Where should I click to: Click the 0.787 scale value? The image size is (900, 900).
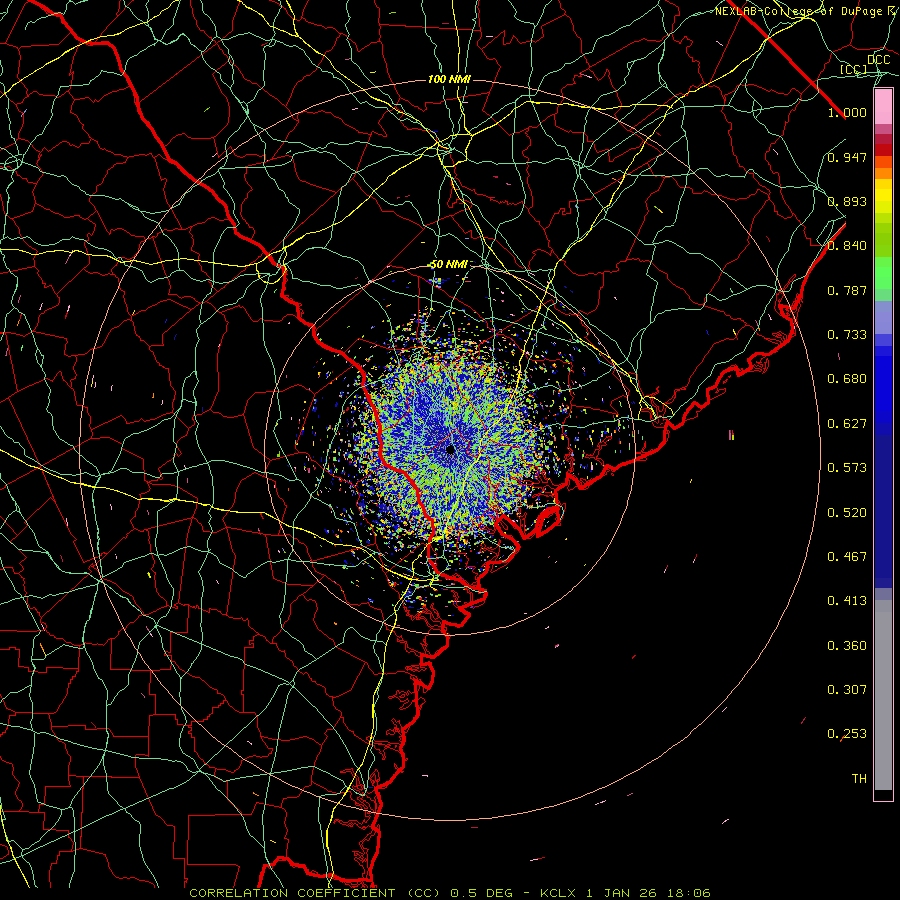pyautogui.click(x=847, y=290)
